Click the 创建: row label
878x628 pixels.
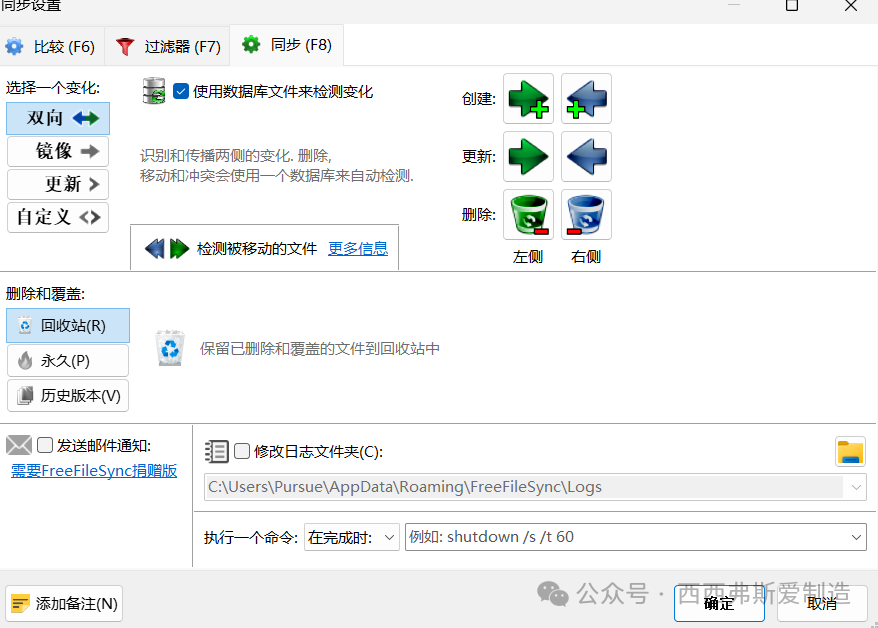click(479, 99)
